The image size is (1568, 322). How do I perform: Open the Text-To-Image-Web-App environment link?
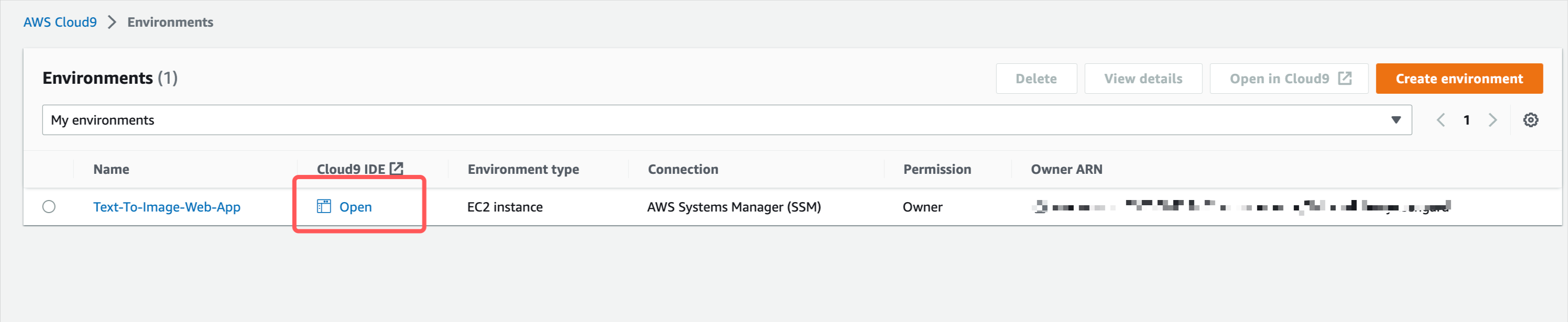click(x=167, y=207)
